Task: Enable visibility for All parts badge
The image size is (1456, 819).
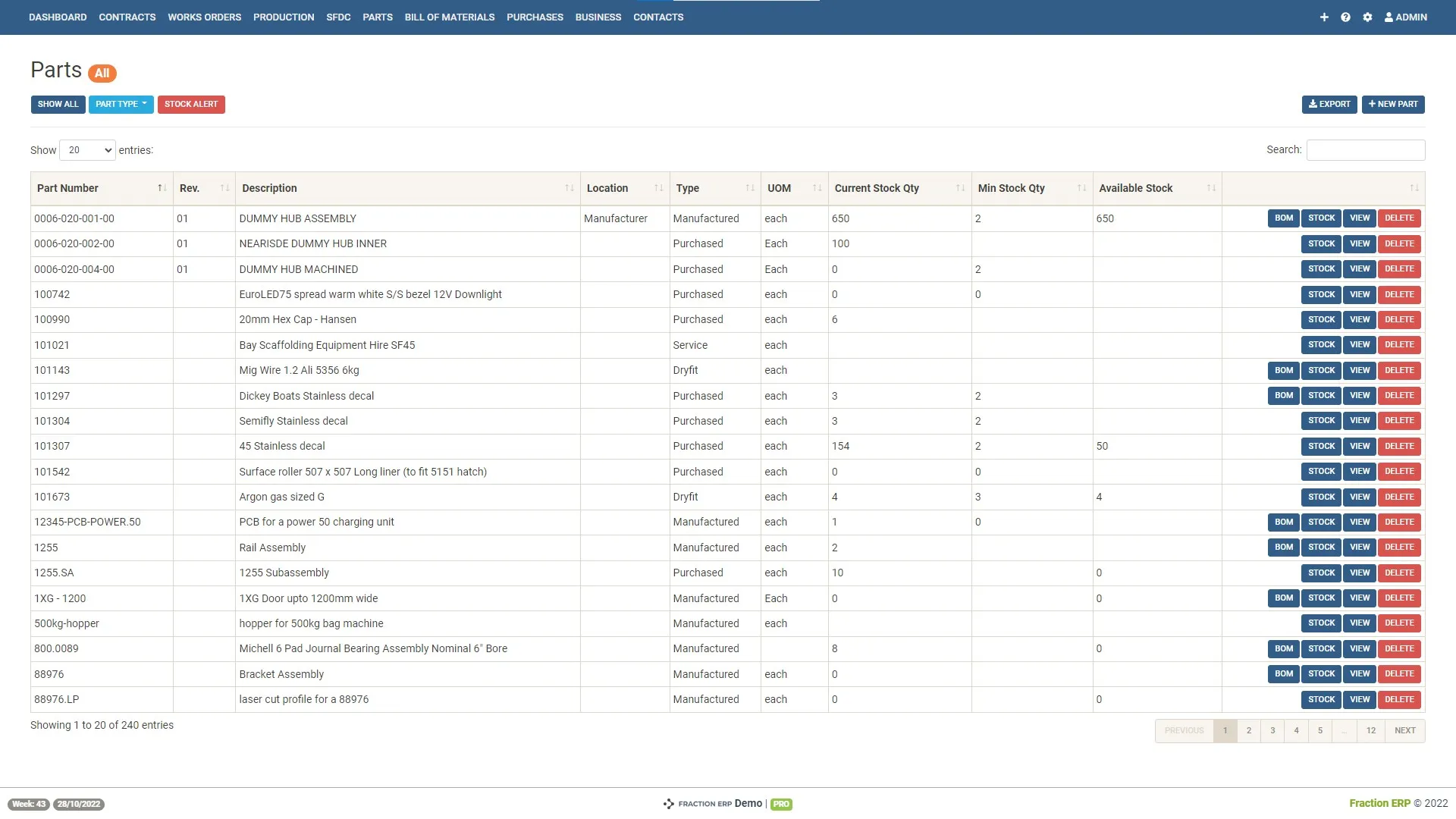Action: [102, 71]
